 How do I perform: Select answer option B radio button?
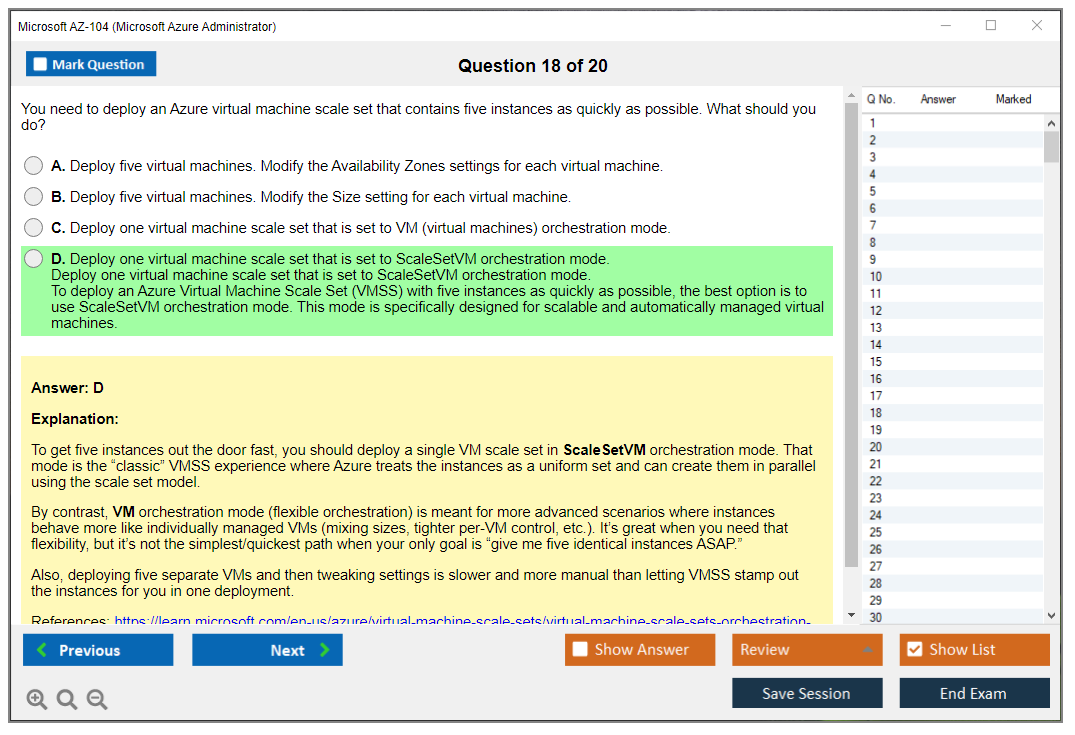(x=31, y=197)
